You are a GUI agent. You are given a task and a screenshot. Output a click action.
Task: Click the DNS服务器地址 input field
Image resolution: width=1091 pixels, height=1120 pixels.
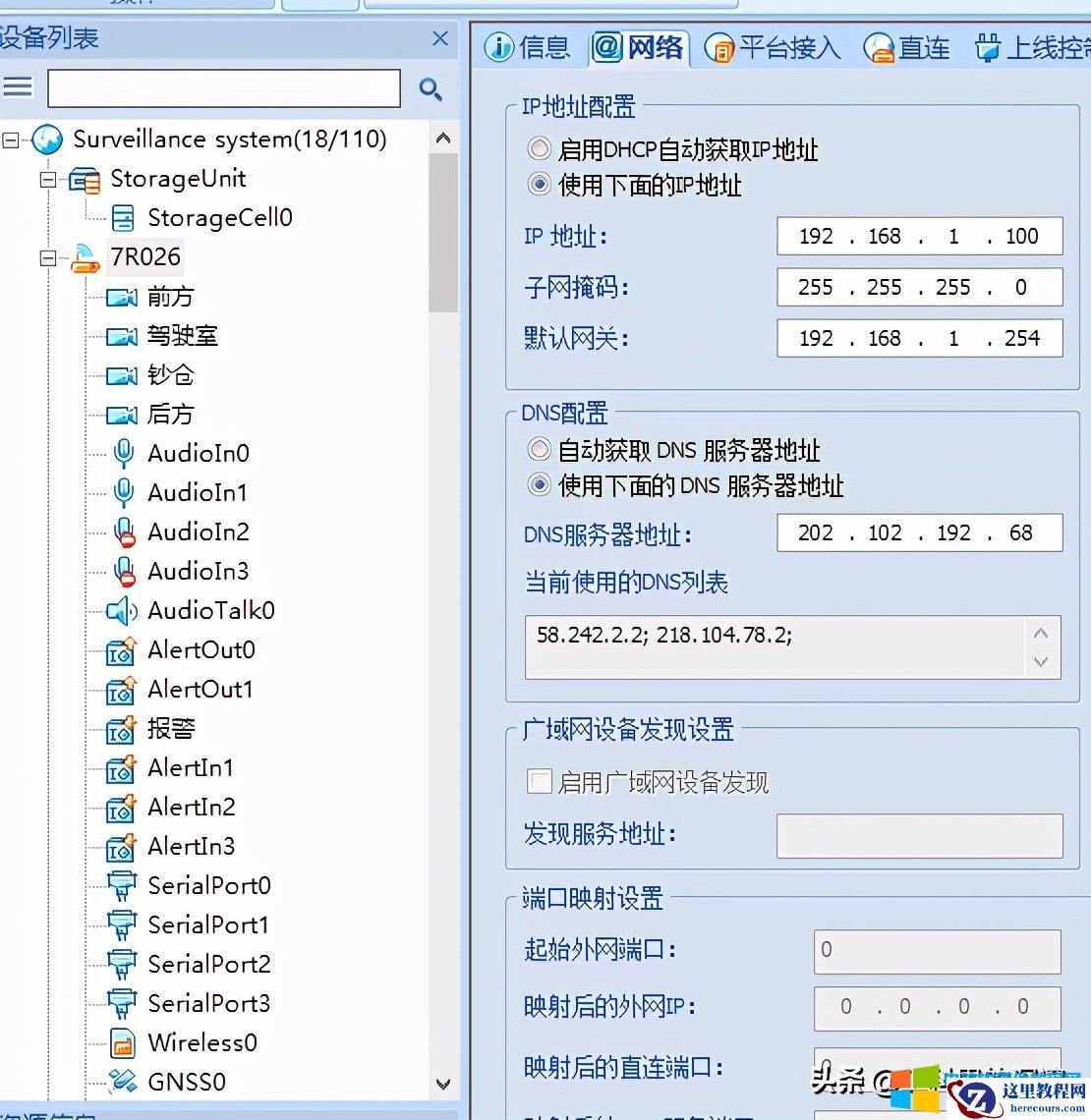(920, 532)
